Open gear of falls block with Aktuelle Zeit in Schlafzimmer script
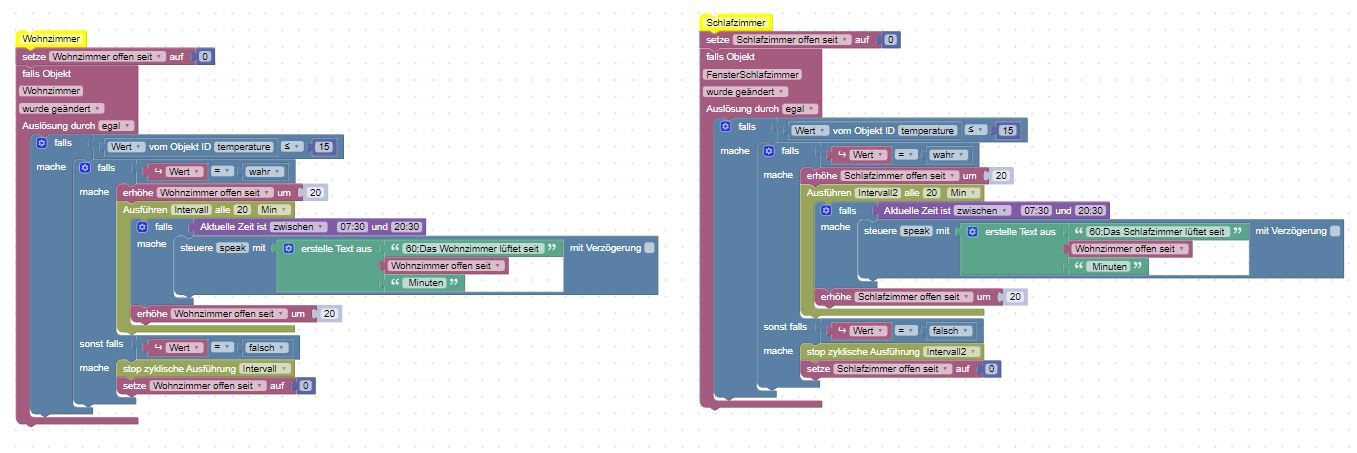 tap(826, 211)
